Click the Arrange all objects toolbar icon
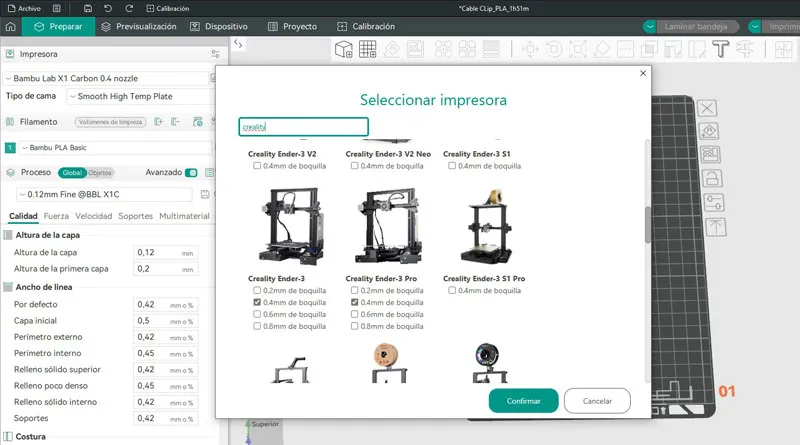Screen dimensions: 800x445 point(415,50)
